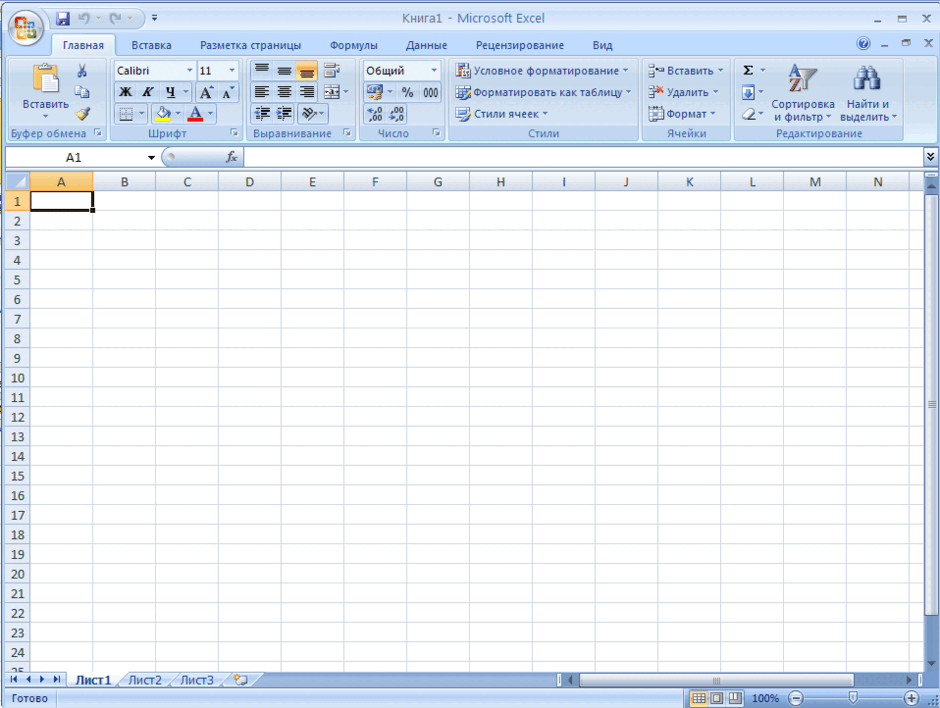This screenshot has width=940, height=708.
Task: Open Find and Select binoculars icon
Action: tap(867, 79)
